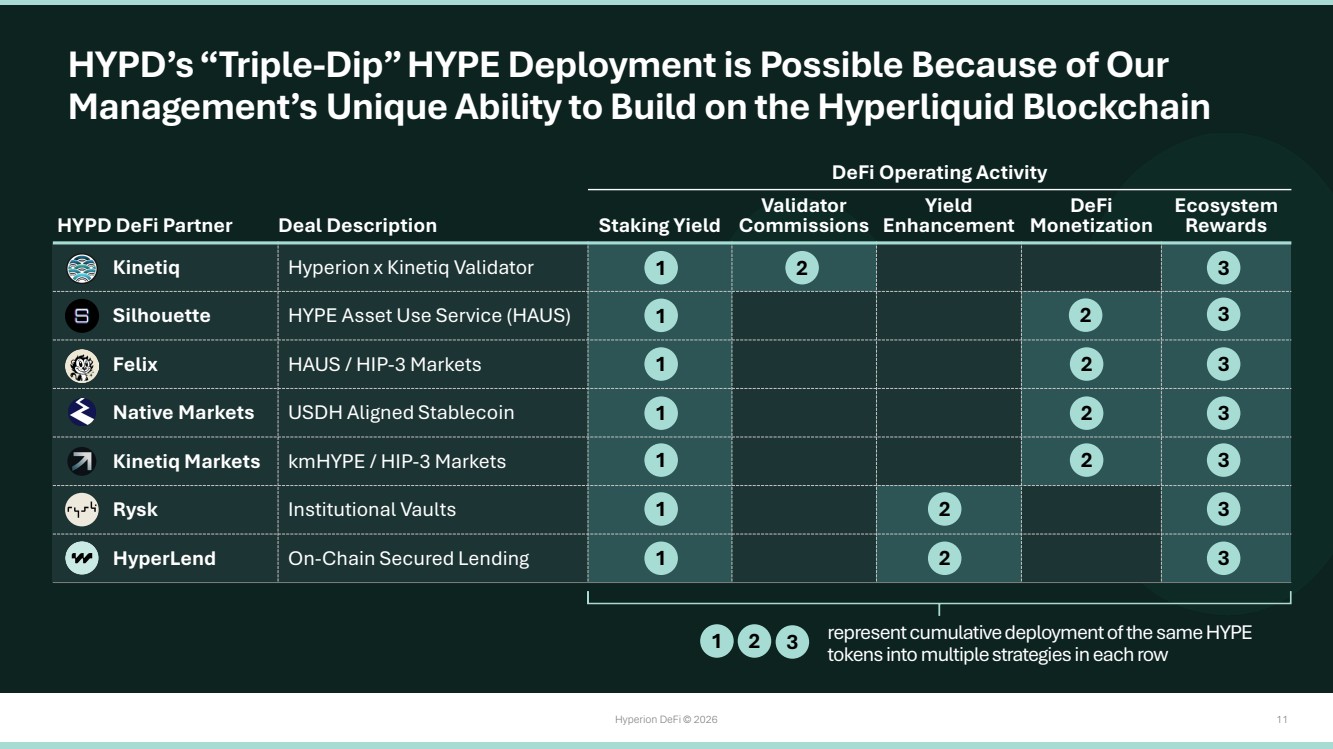The image size is (1333, 749).
Task: Click the 'Staking Yield' column header
Action: (x=660, y=226)
